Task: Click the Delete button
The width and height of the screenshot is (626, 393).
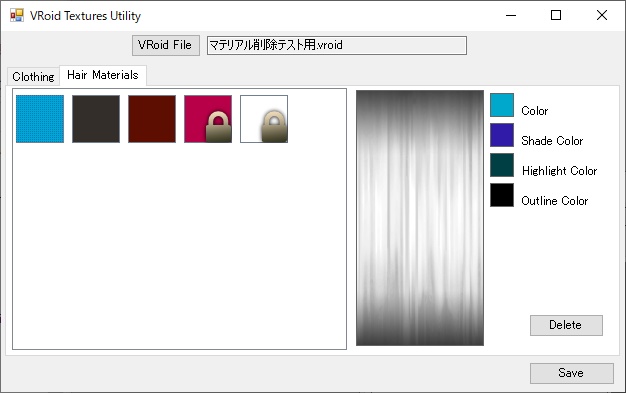Action: click(x=566, y=325)
